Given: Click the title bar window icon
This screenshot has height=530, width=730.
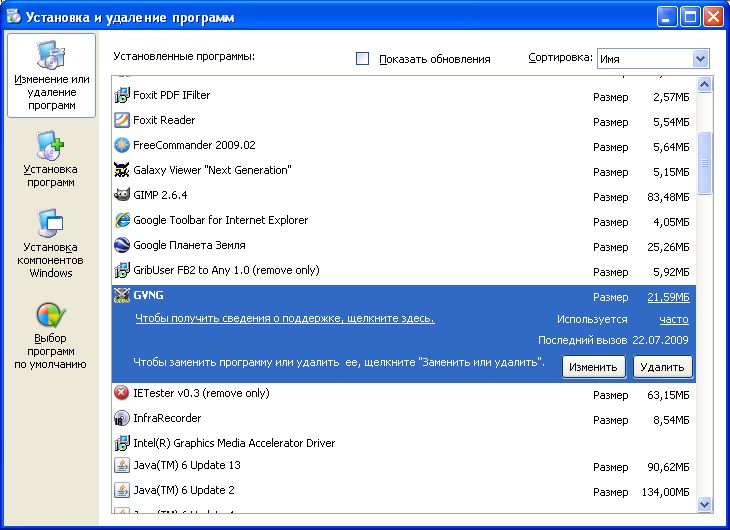Looking at the screenshot, I should 14,16.
